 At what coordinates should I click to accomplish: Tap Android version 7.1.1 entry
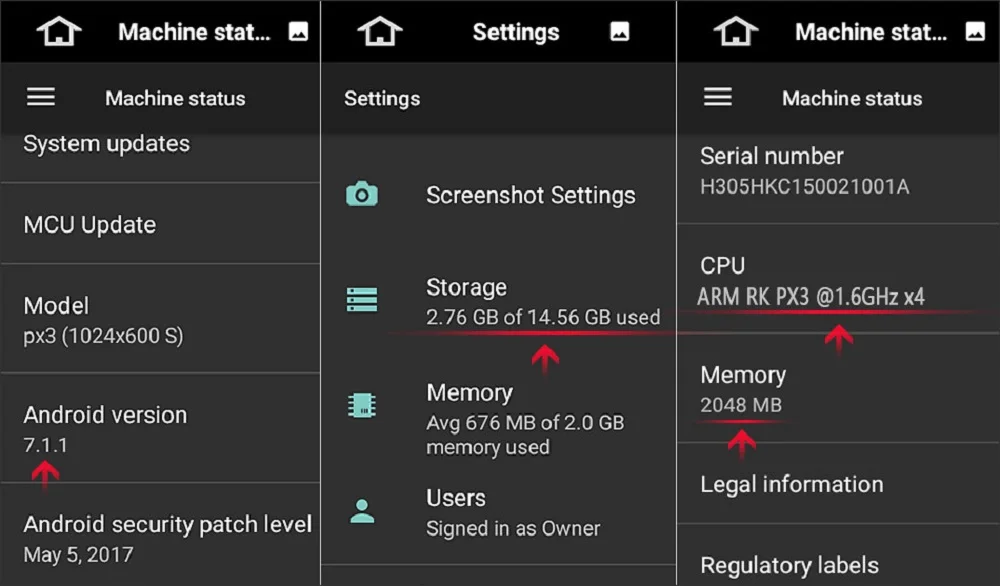pos(105,428)
